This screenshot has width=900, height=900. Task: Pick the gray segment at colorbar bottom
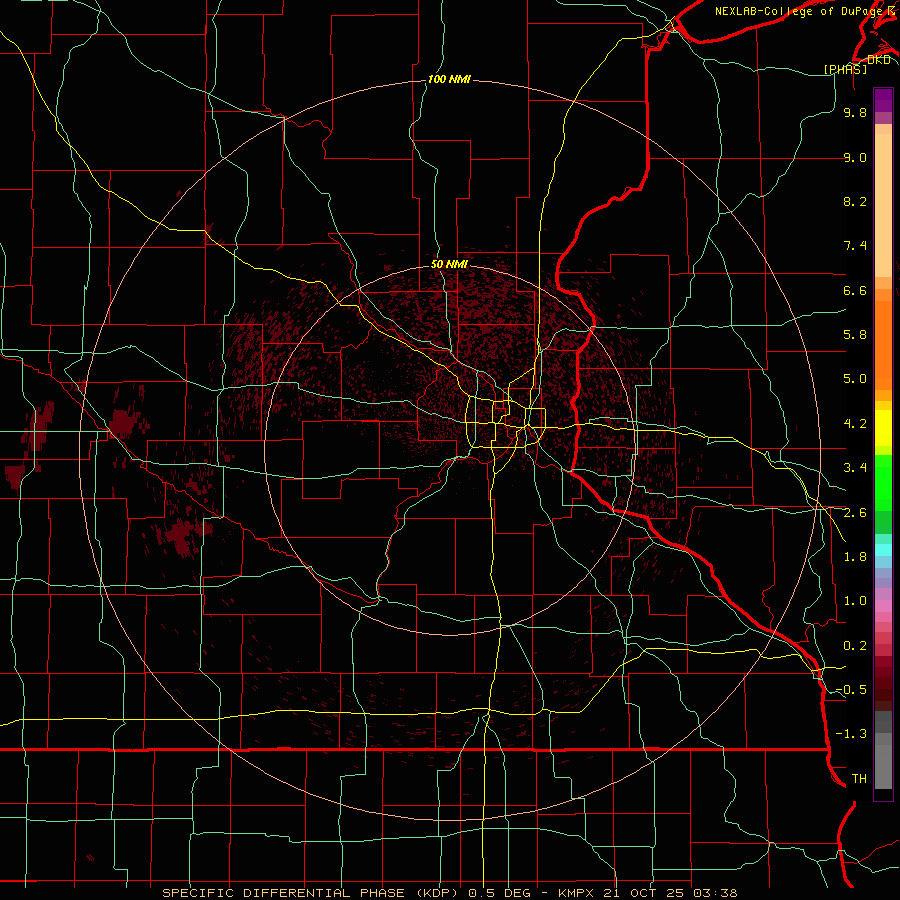[883, 766]
